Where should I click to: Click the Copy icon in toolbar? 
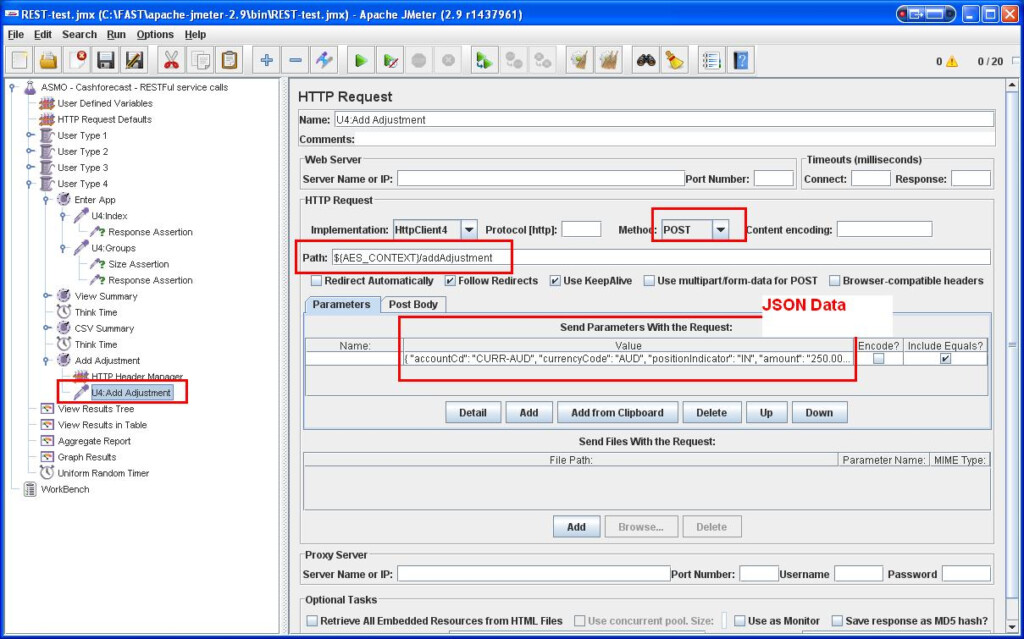tap(200, 61)
